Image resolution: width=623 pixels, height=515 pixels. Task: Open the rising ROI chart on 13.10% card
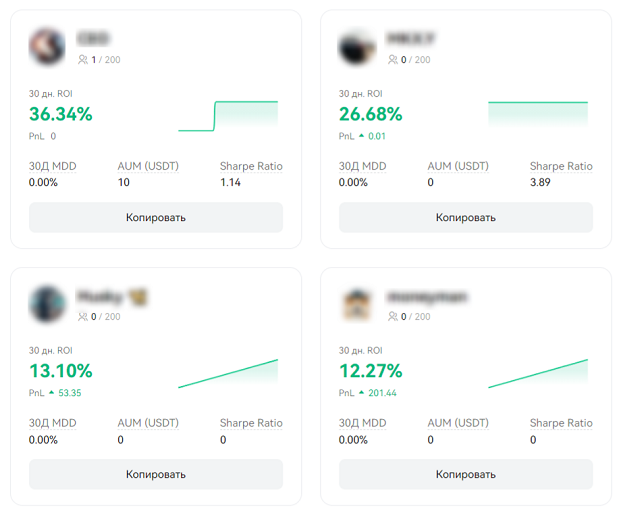coord(228,373)
